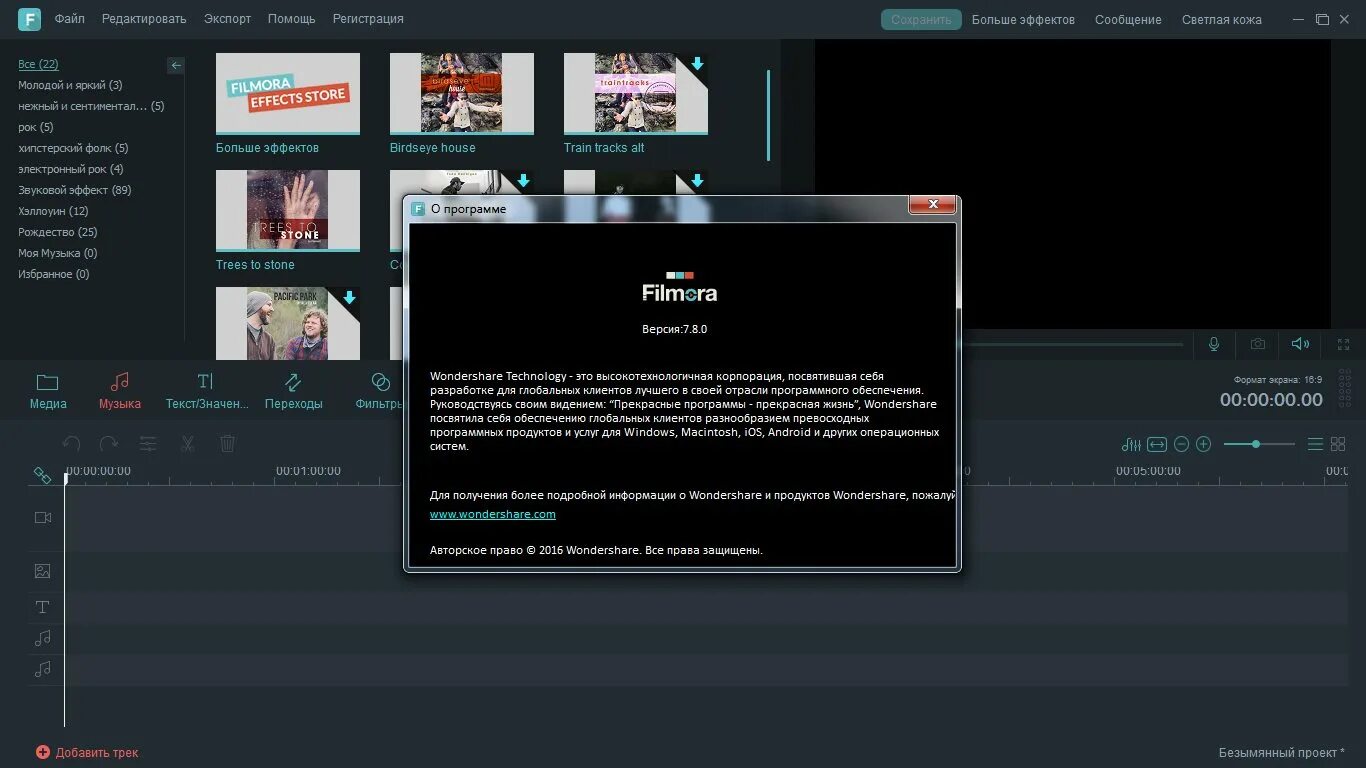The width and height of the screenshot is (1366, 768).
Task: Open the Экспорт menu
Action: coord(228,19)
